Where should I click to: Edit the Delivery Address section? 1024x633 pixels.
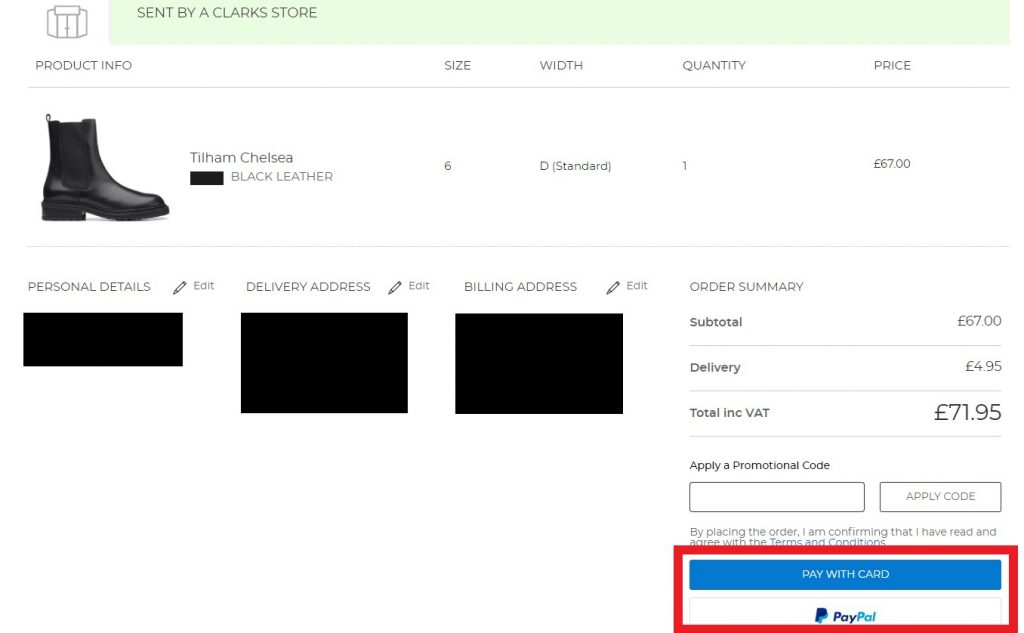419,285
